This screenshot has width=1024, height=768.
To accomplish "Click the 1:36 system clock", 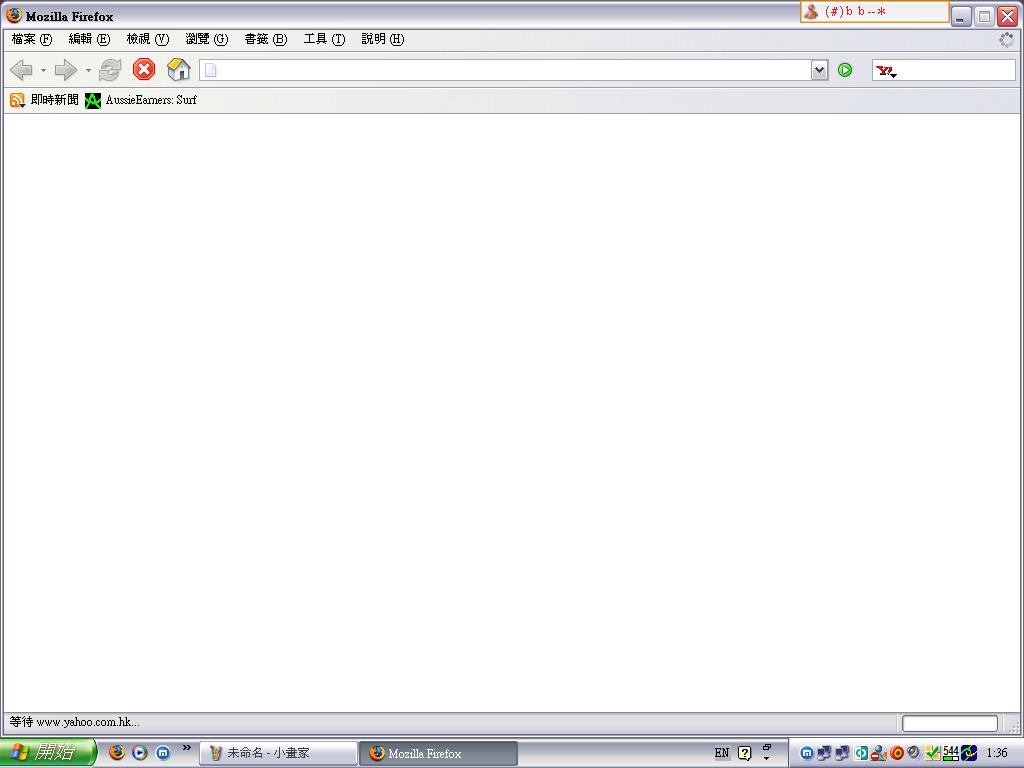I will [x=997, y=753].
